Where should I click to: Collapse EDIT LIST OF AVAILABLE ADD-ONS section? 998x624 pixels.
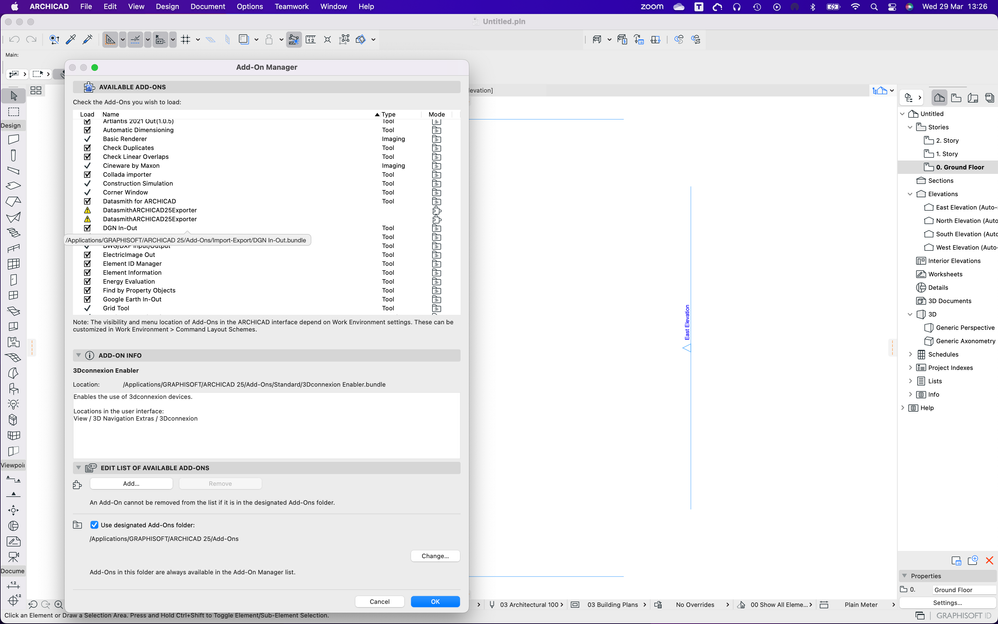78,468
